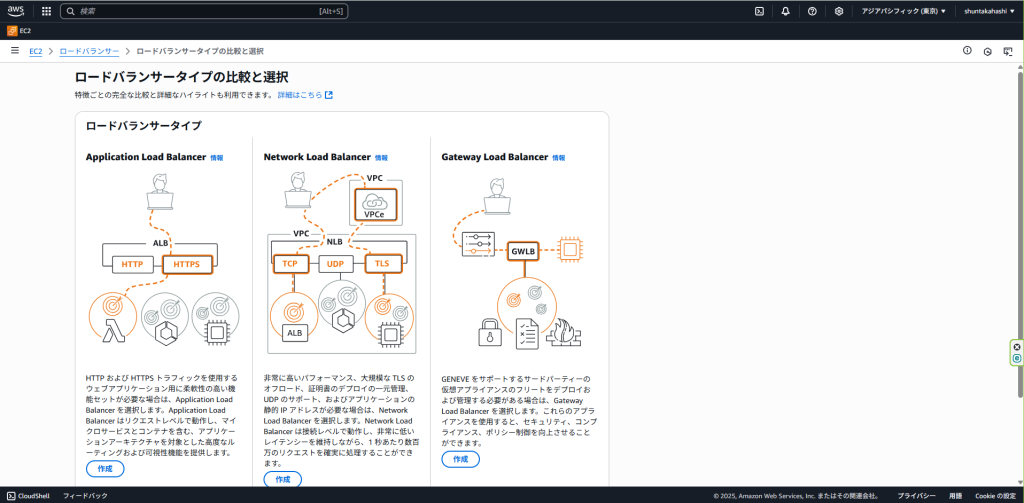
Task: Go to EC2 breadcrumb link
Action: point(35,51)
